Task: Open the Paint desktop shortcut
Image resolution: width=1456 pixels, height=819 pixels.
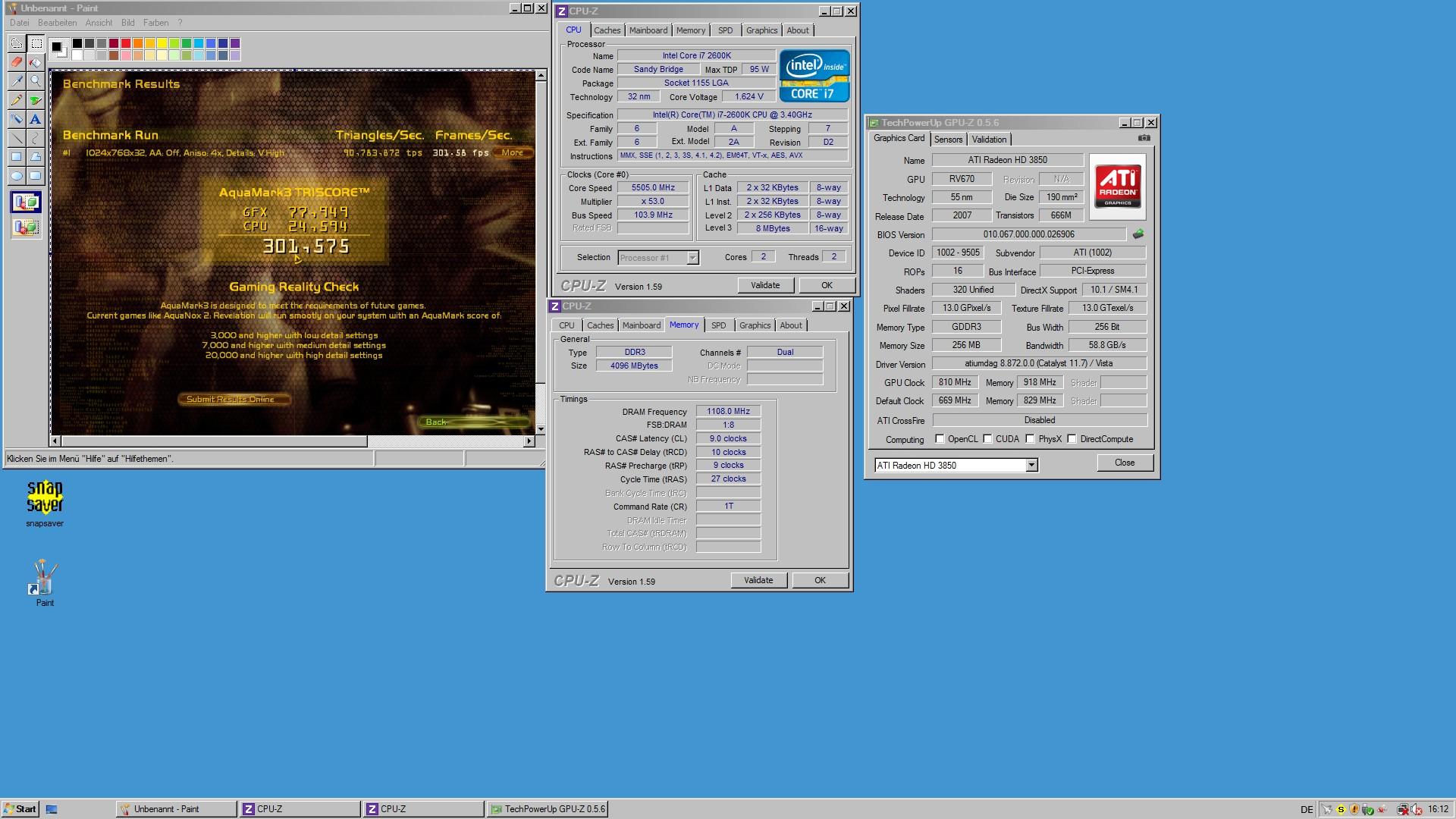Action: click(45, 582)
